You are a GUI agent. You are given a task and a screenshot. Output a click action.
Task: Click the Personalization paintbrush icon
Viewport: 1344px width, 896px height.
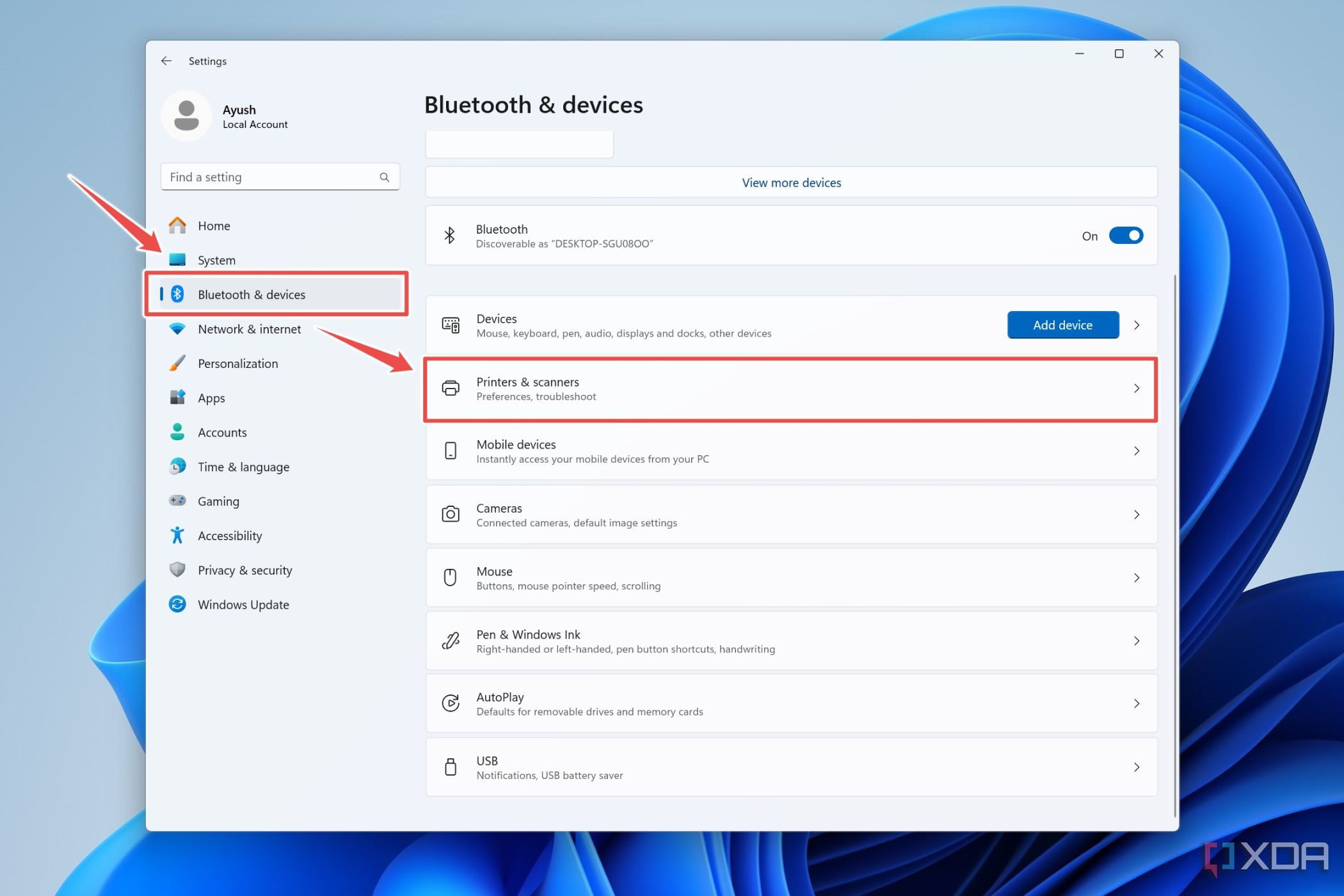tap(177, 363)
